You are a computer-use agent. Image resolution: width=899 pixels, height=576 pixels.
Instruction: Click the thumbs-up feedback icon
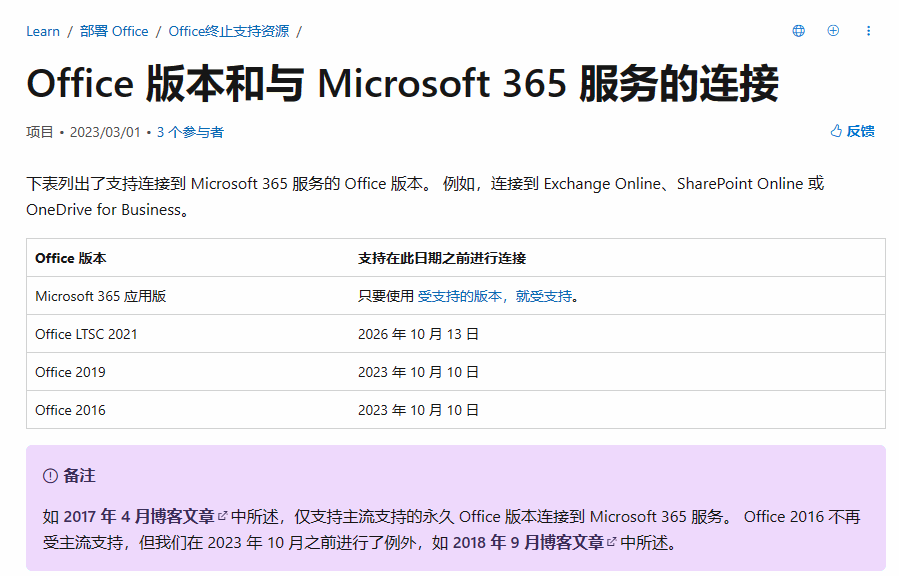pos(835,130)
